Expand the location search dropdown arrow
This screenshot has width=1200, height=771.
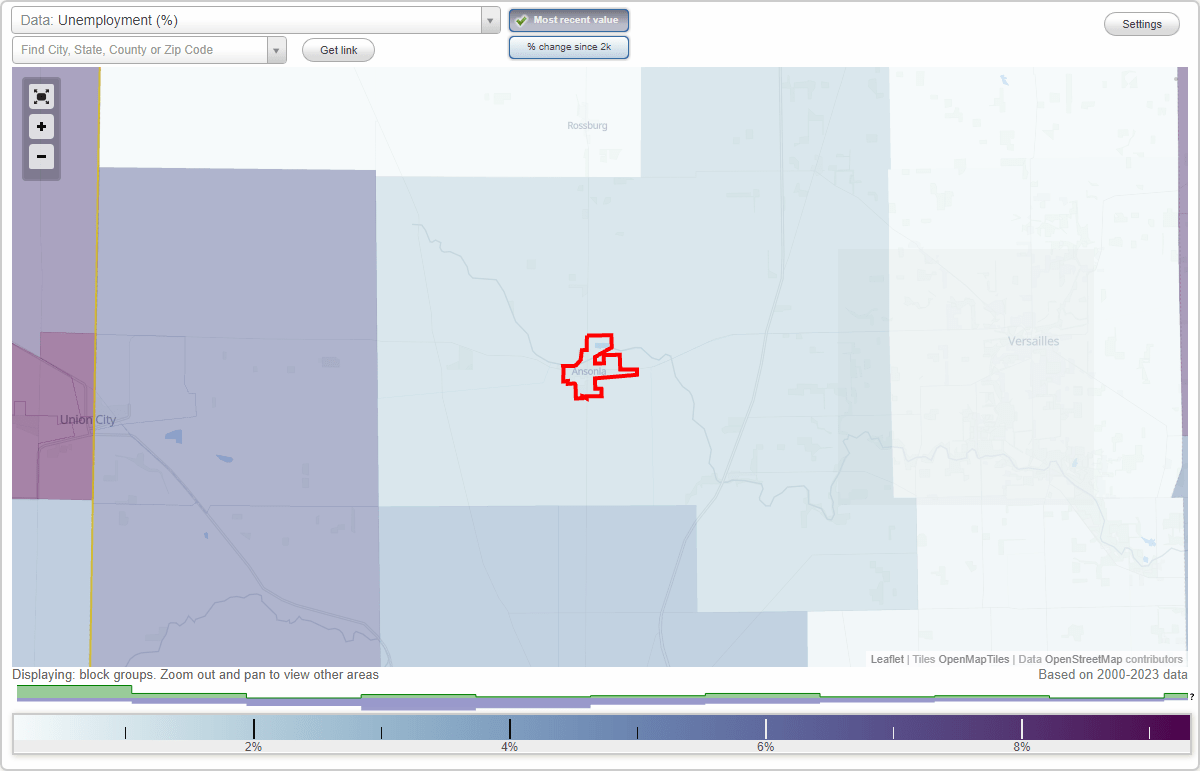(277, 49)
